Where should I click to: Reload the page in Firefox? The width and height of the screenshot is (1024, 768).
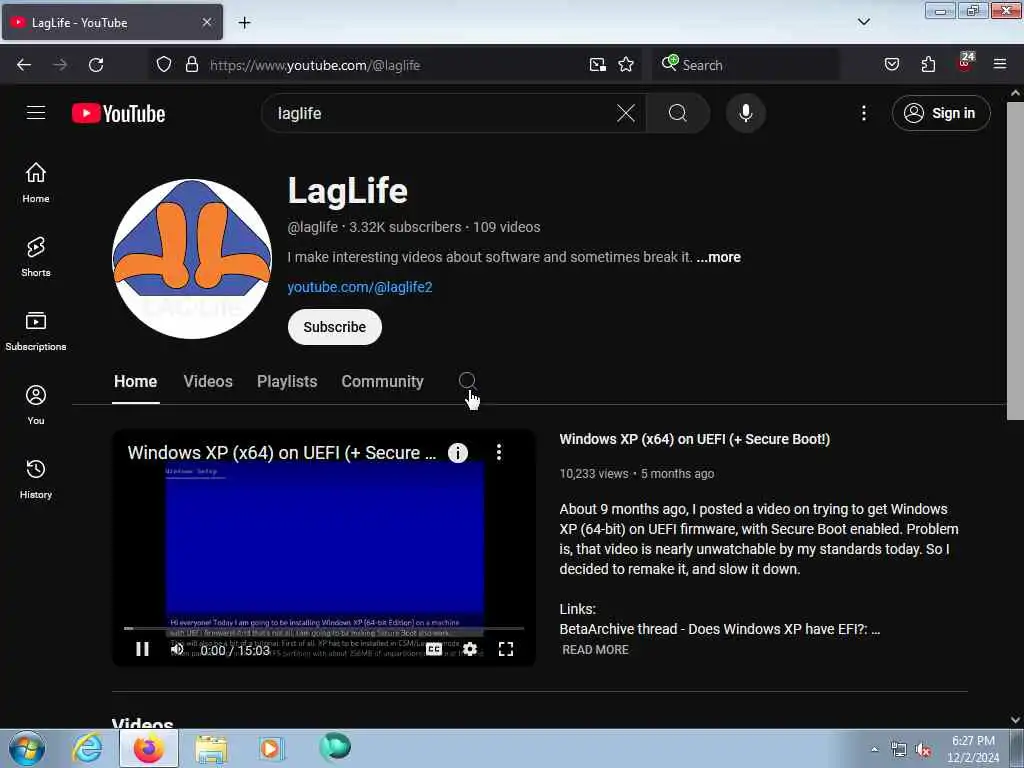pos(96,65)
